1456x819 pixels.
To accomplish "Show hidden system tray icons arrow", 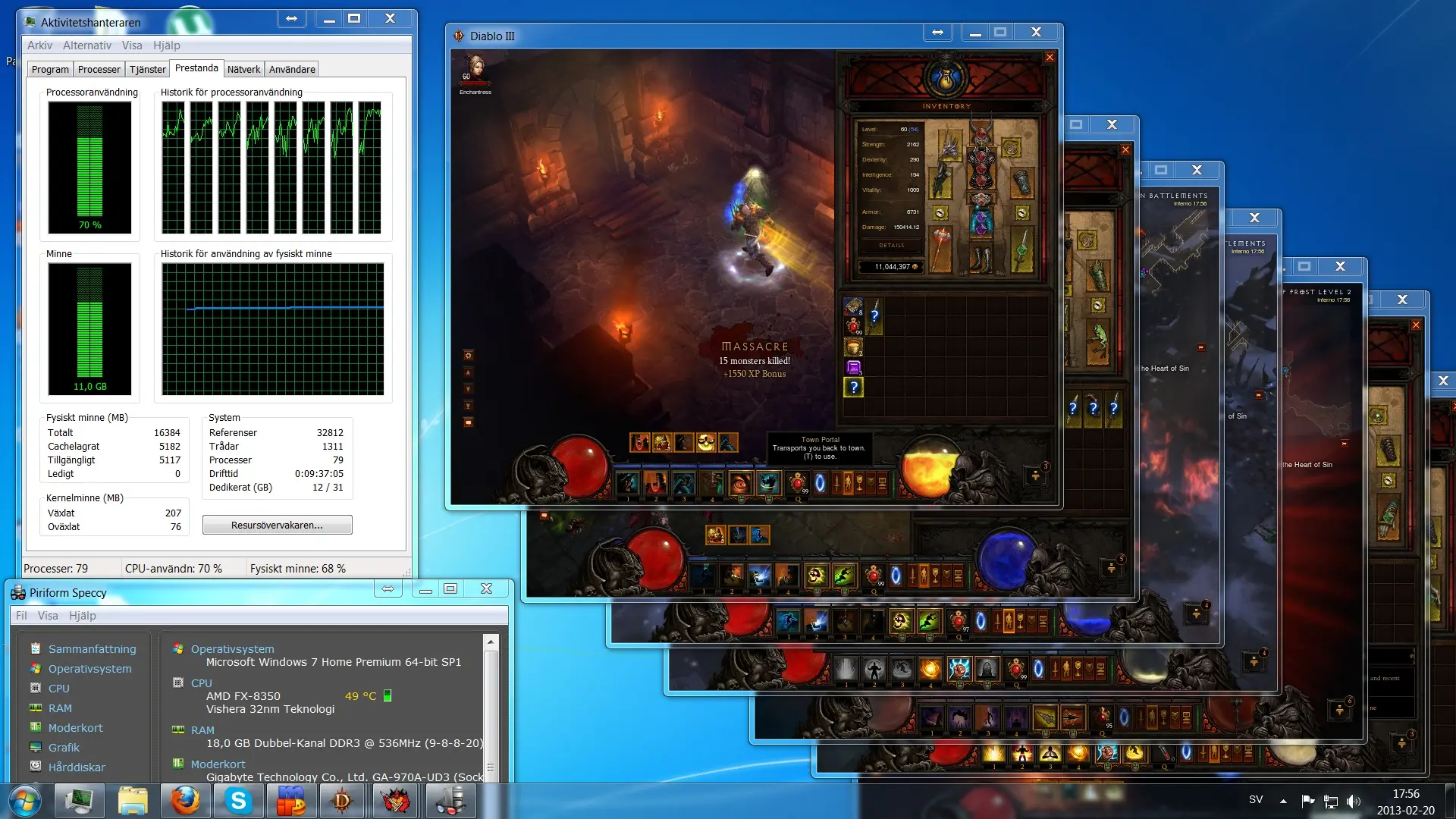I will click(x=1283, y=801).
